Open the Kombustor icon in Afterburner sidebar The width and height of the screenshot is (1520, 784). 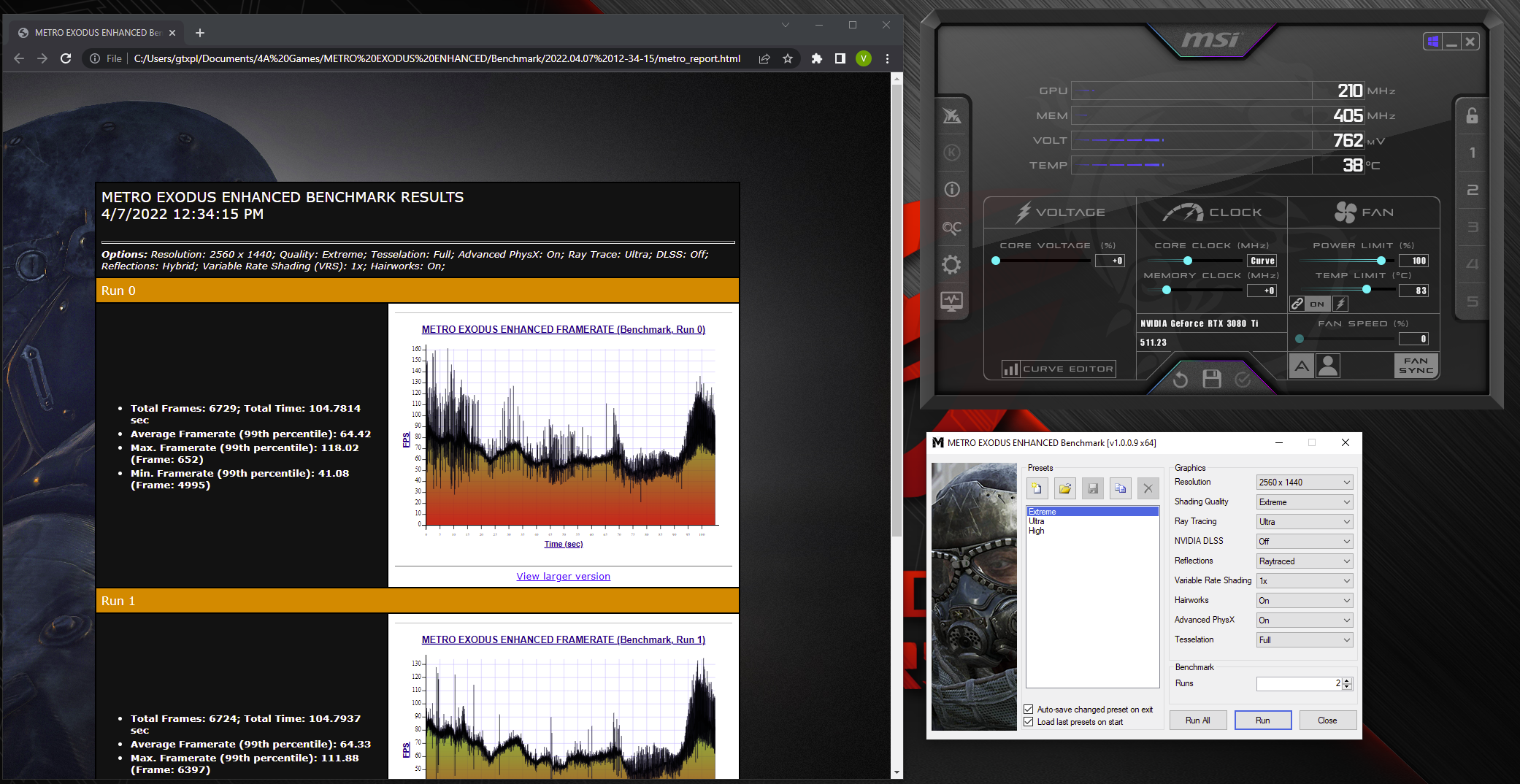951,153
